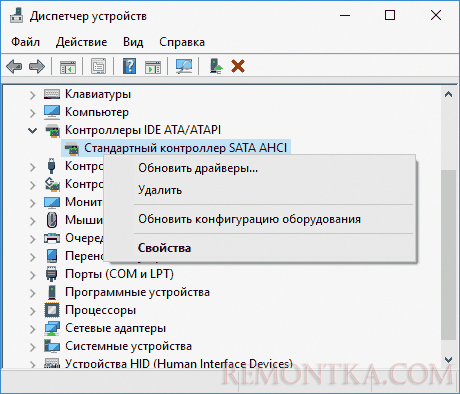Viewport: 460px width, 394px height.
Task: Minimize the Диспетчер устройств window
Action: 345,15
